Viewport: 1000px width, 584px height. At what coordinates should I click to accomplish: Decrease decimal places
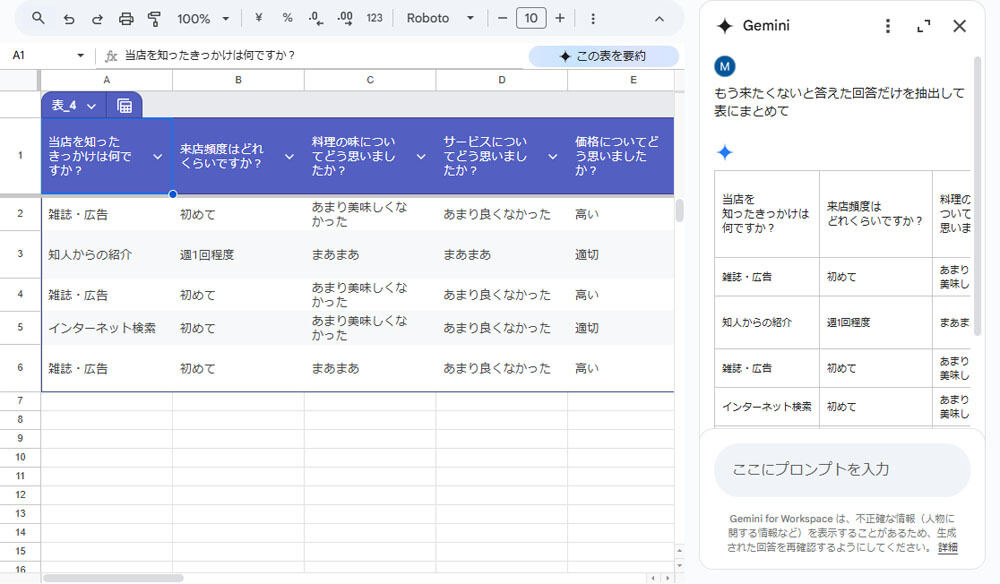point(316,18)
